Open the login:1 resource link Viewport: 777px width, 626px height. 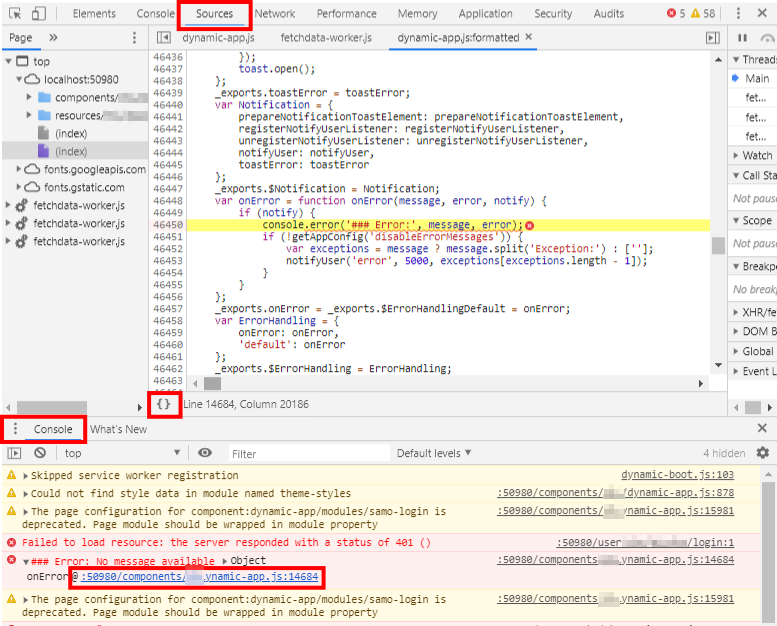pyautogui.click(x=645, y=543)
